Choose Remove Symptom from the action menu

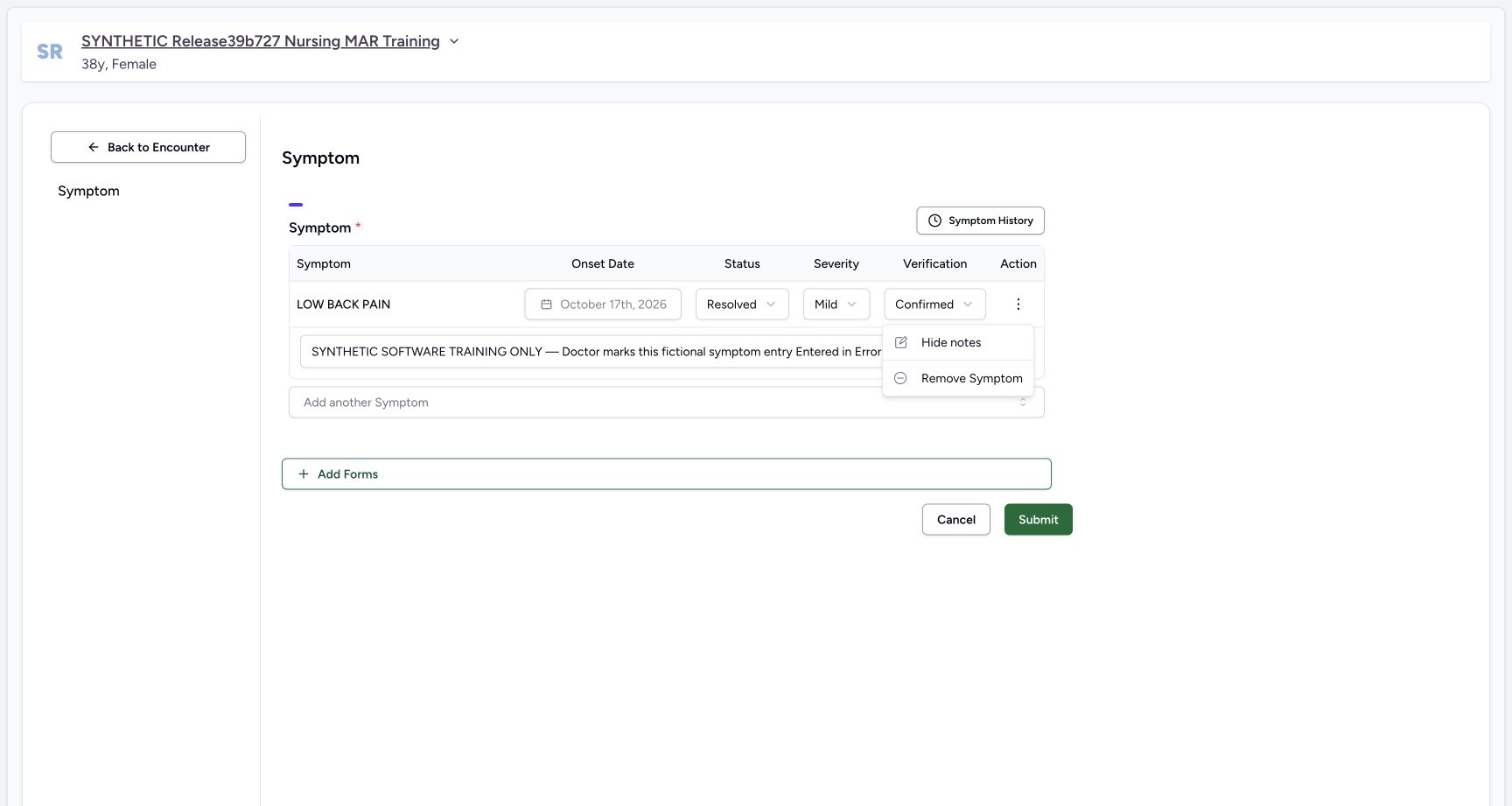click(x=958, y=378)
